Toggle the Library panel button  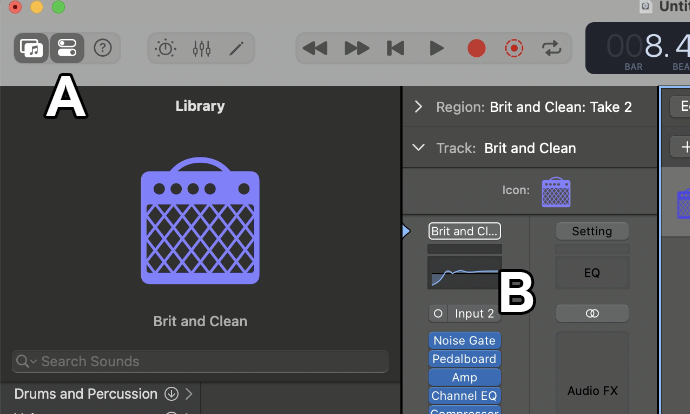[x=32, y=48]
